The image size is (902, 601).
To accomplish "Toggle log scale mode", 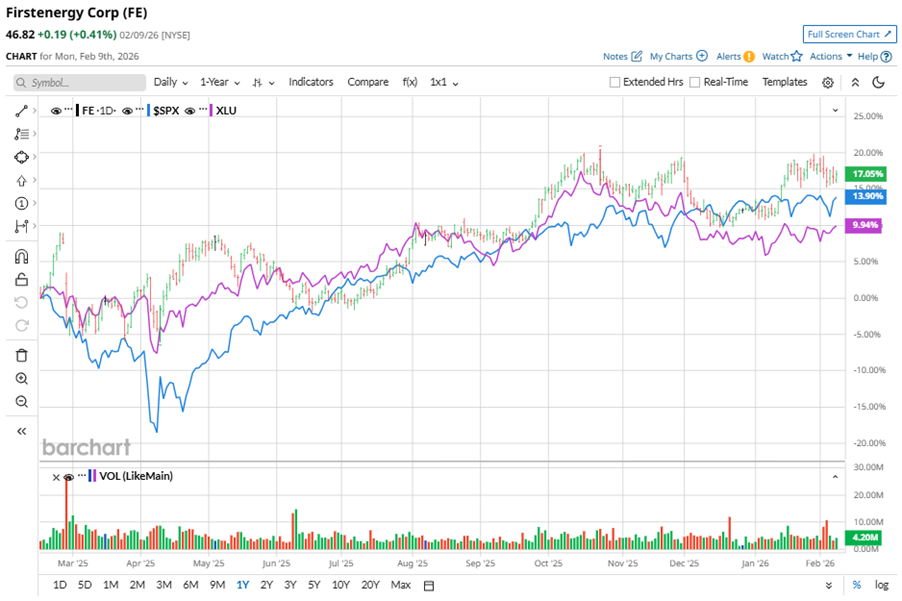I will coord(881,585).
